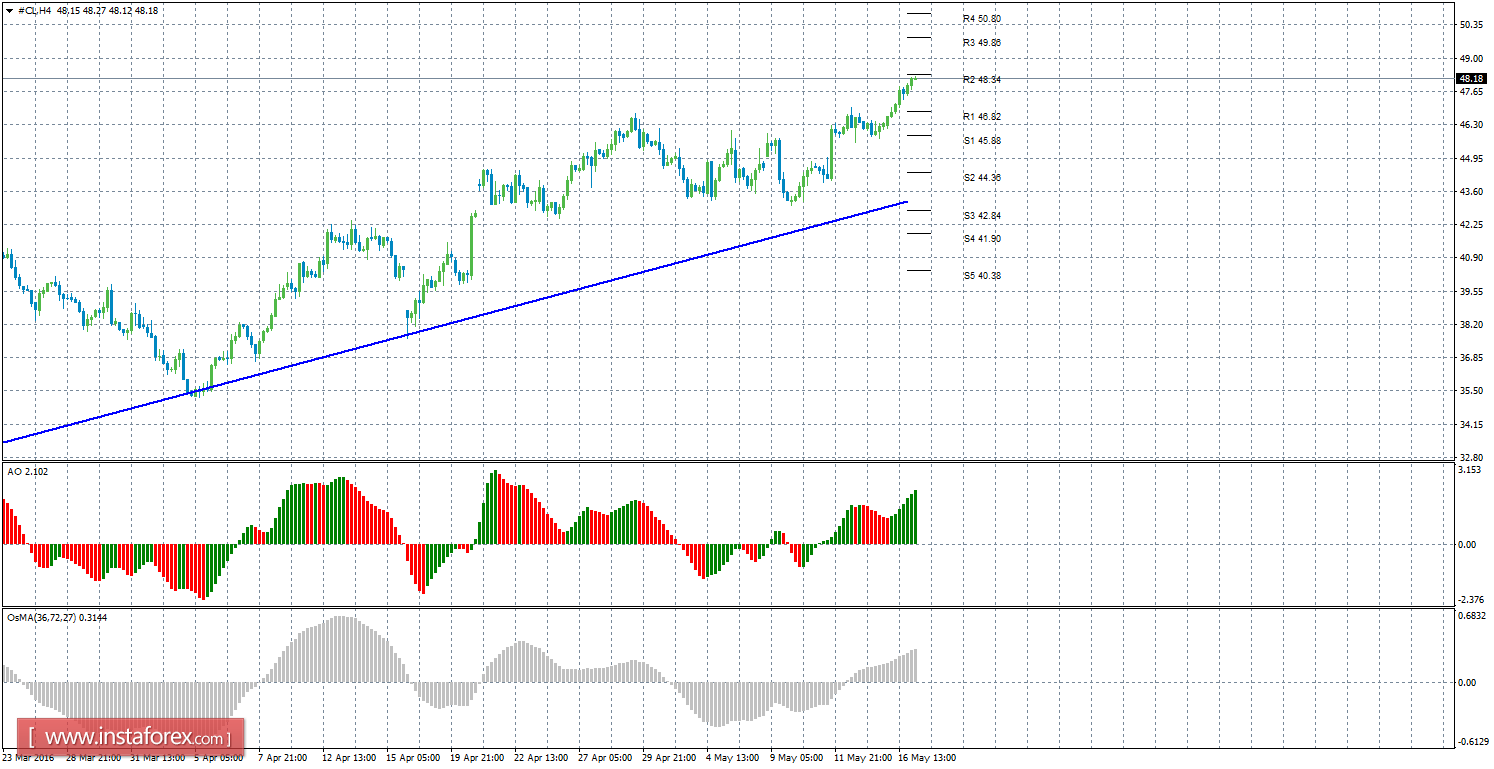Click the 44.95 price scale value

click(1470, 159)
